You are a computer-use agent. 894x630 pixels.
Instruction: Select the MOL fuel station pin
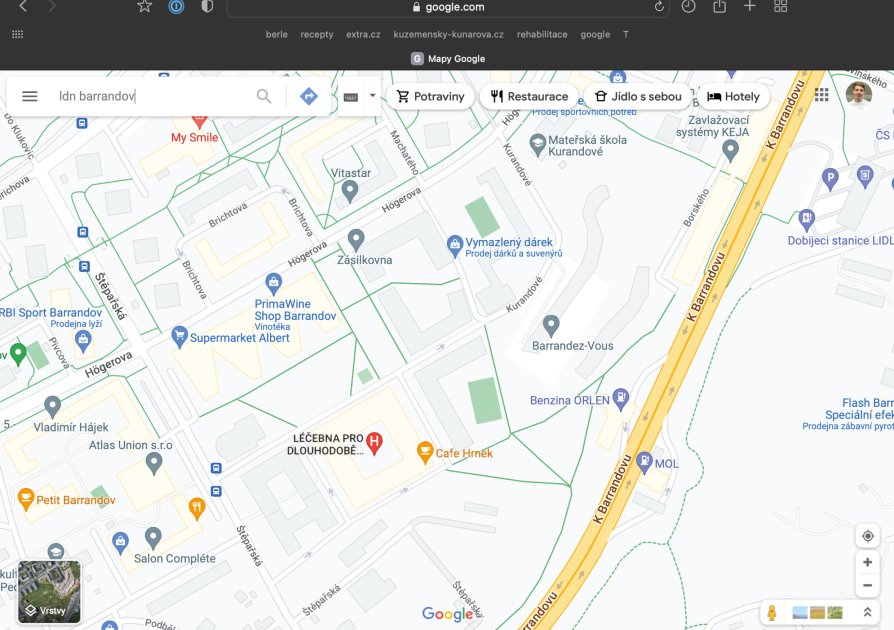point(644,462)
